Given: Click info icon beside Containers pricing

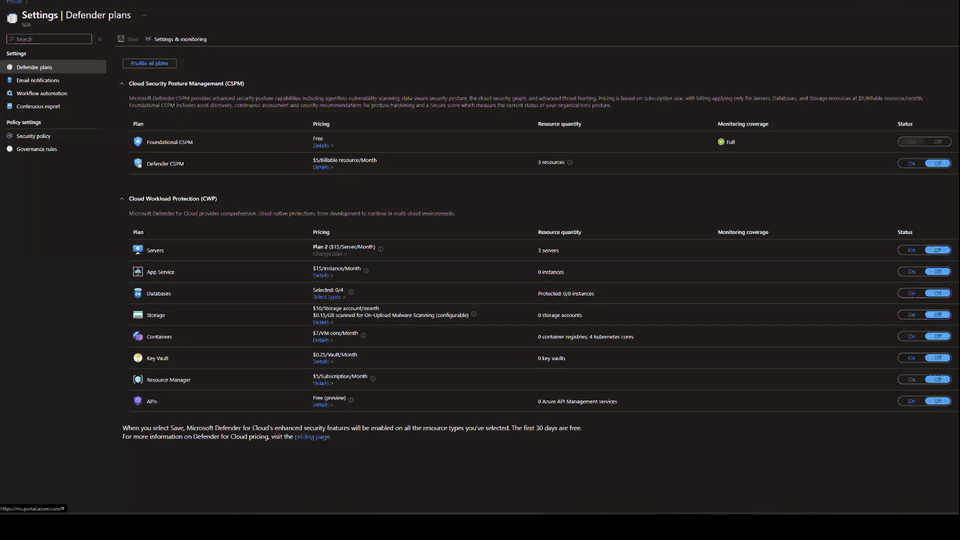Looking at the screenshot, I should point(363,335).
